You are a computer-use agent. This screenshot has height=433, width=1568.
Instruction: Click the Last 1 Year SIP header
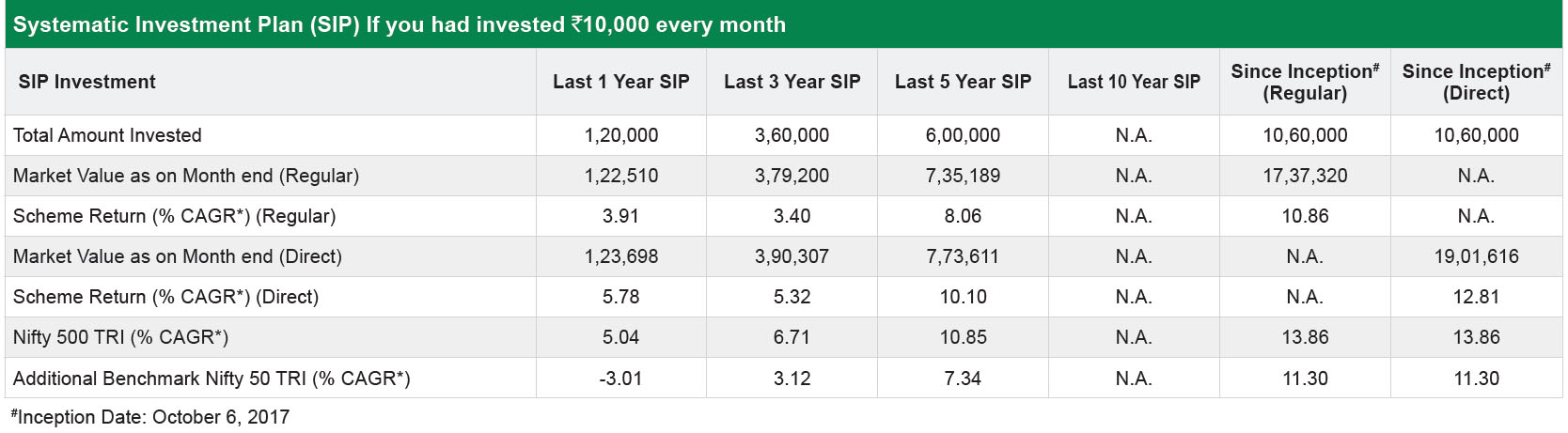tap(621, 82)
